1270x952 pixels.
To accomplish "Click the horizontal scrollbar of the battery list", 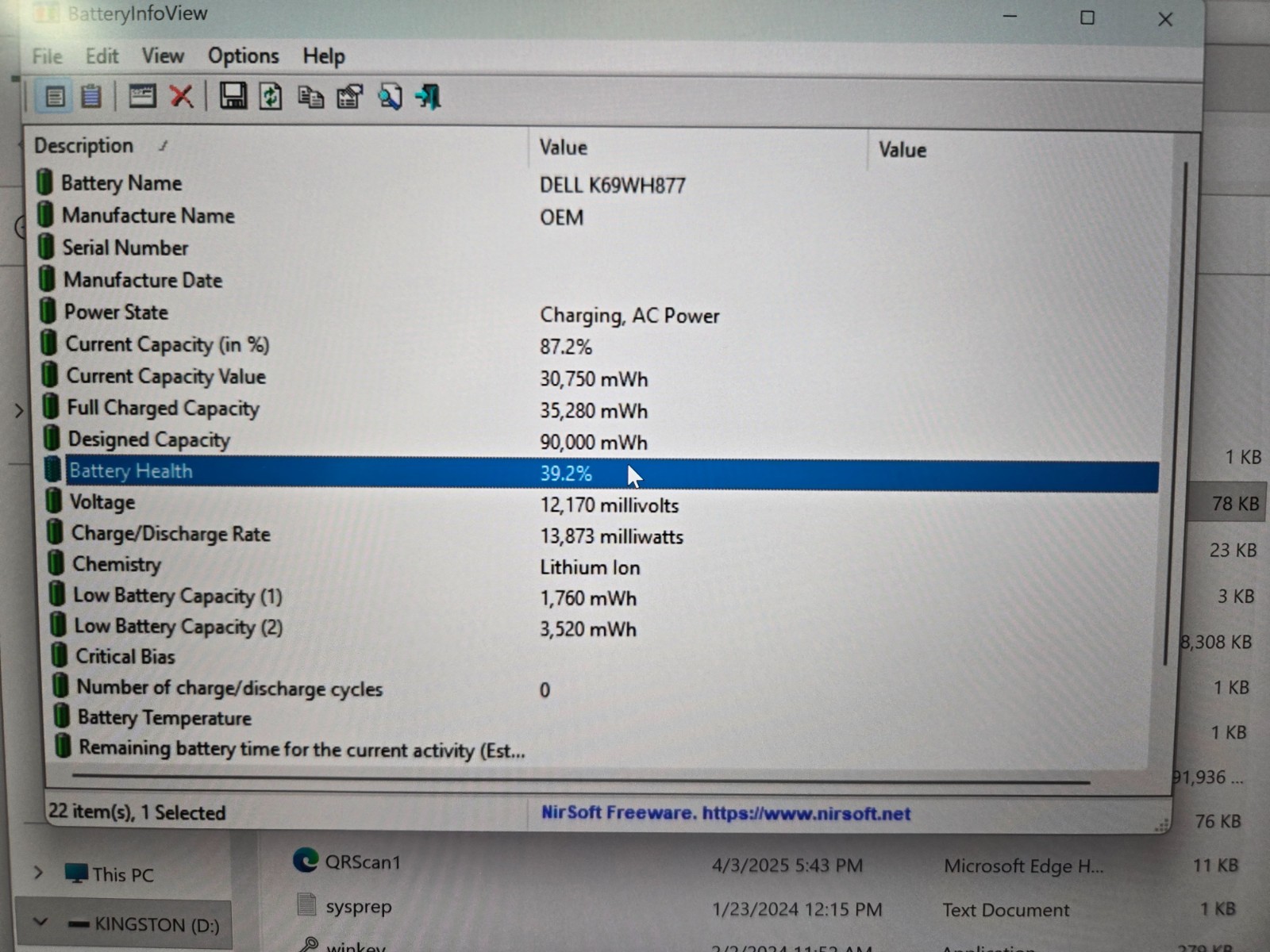I will [x=581, y=777].
